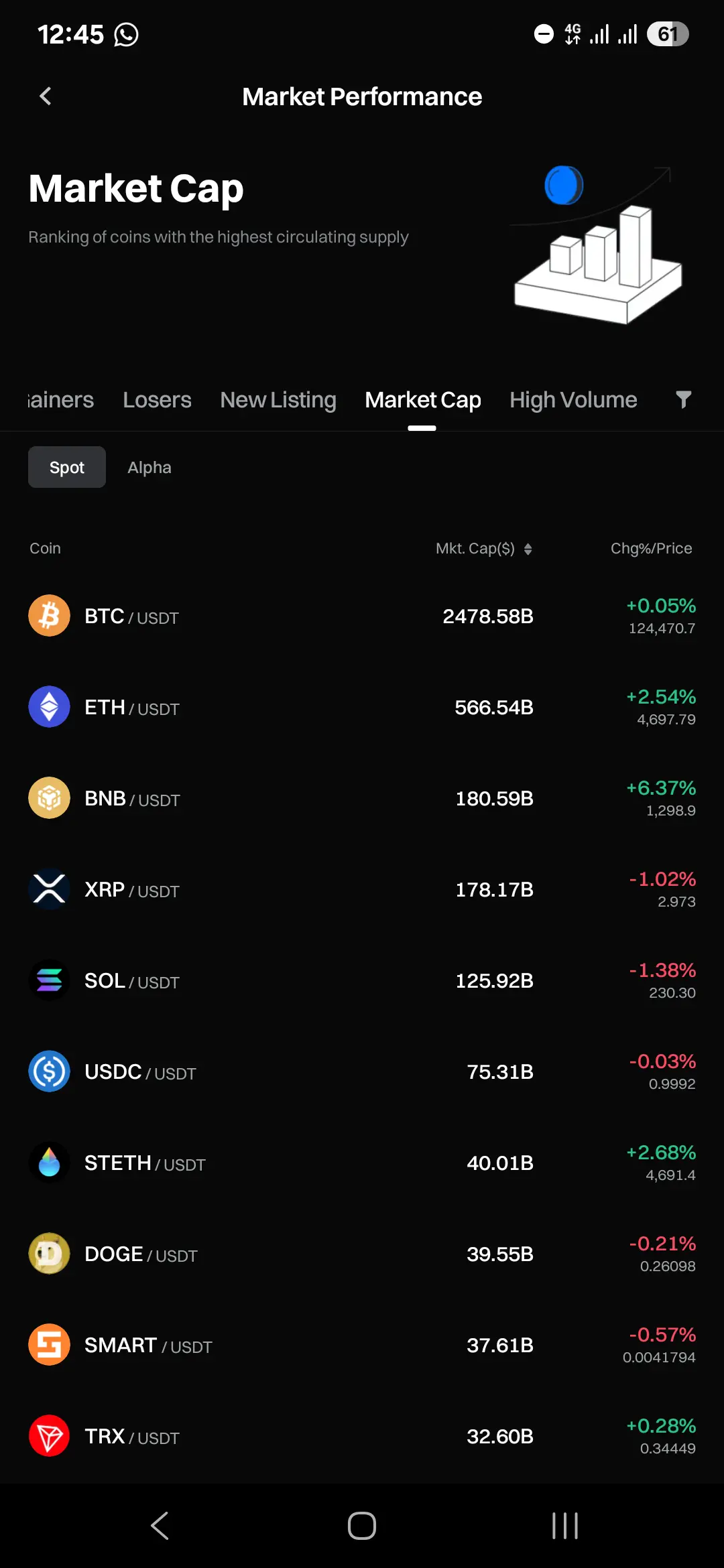The height and width of the screenshot is (1568, 724).
Task: Open the High Volume tab
Action: click(573, 400)
